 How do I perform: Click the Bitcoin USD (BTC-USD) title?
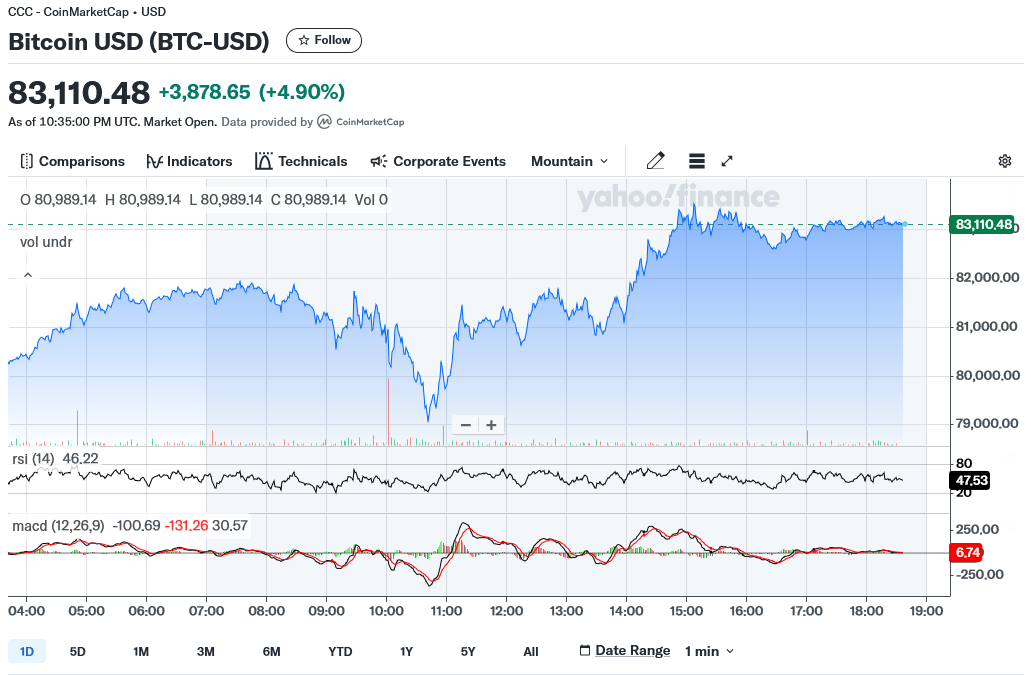click(139, 41)
